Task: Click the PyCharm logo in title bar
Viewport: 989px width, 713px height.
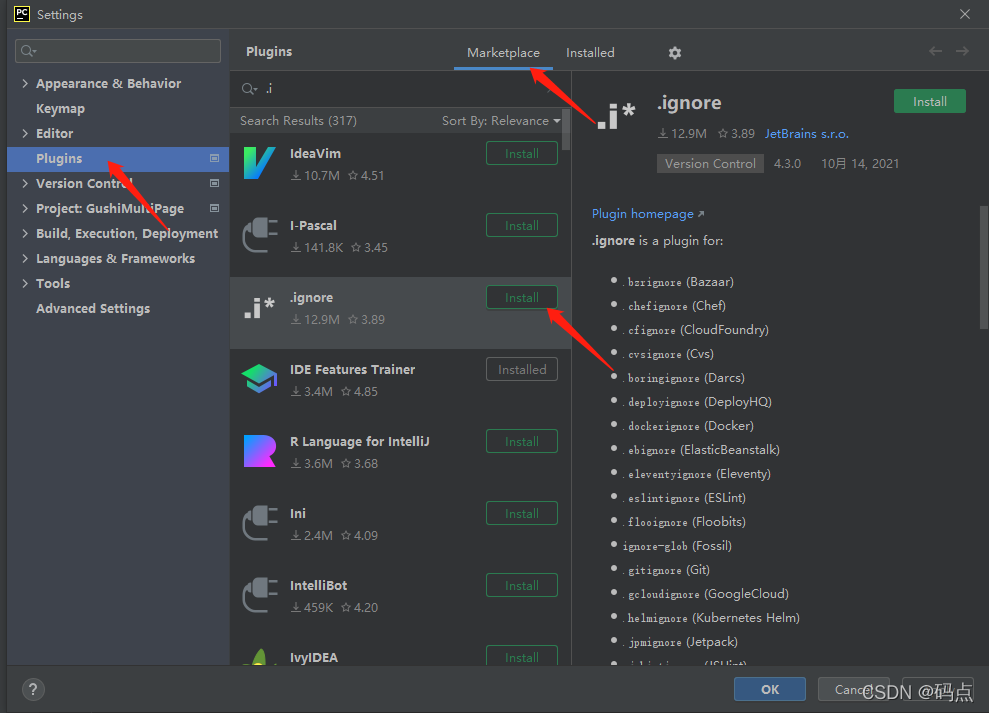Action: click(21, 14)
